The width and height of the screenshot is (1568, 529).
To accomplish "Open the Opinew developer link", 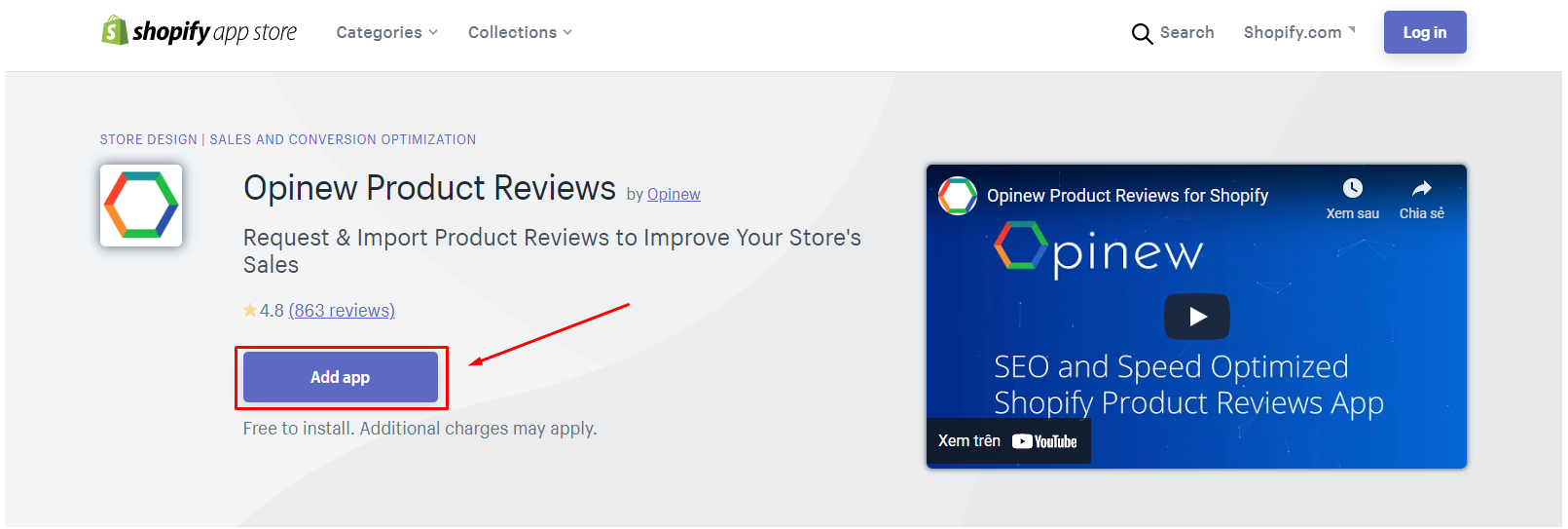I will pyautogui.click(x=674, y=194).
